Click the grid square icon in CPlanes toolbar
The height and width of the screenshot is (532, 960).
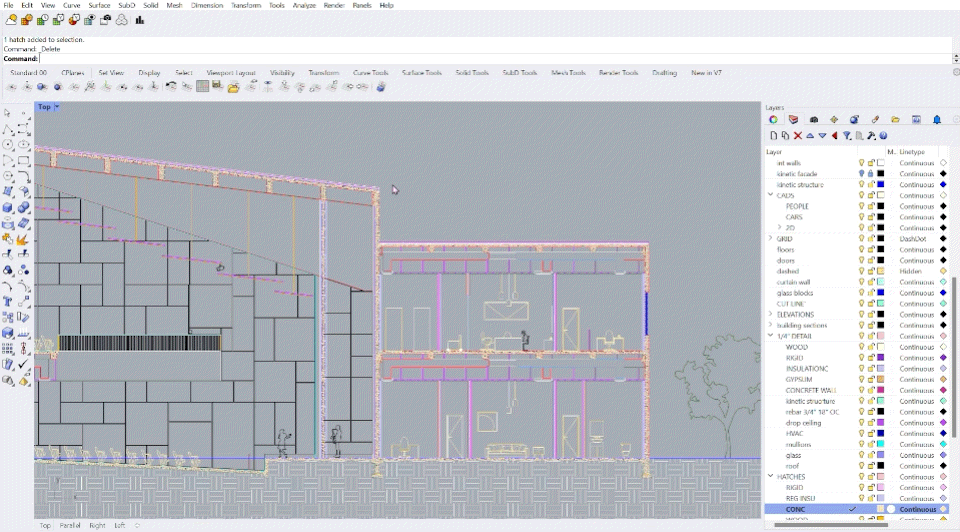[x=202, y=86]
